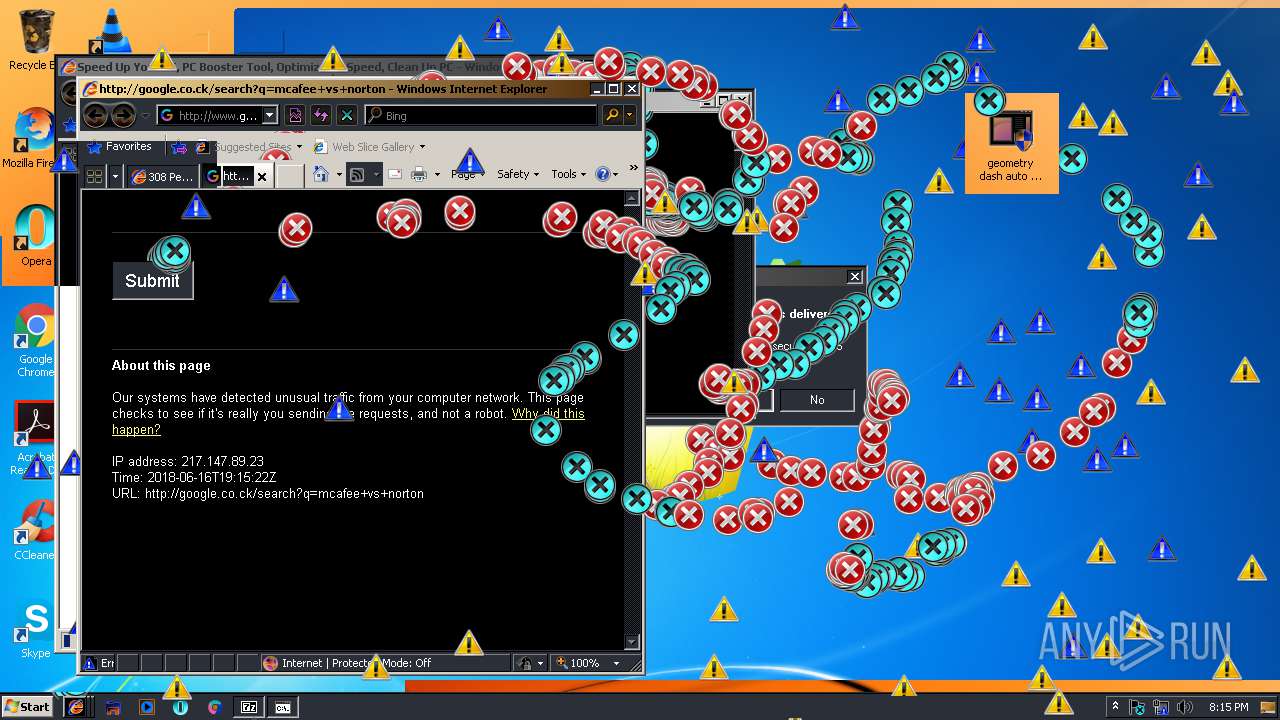
Task: Click in the Bing search box
Action: point(480,115)
